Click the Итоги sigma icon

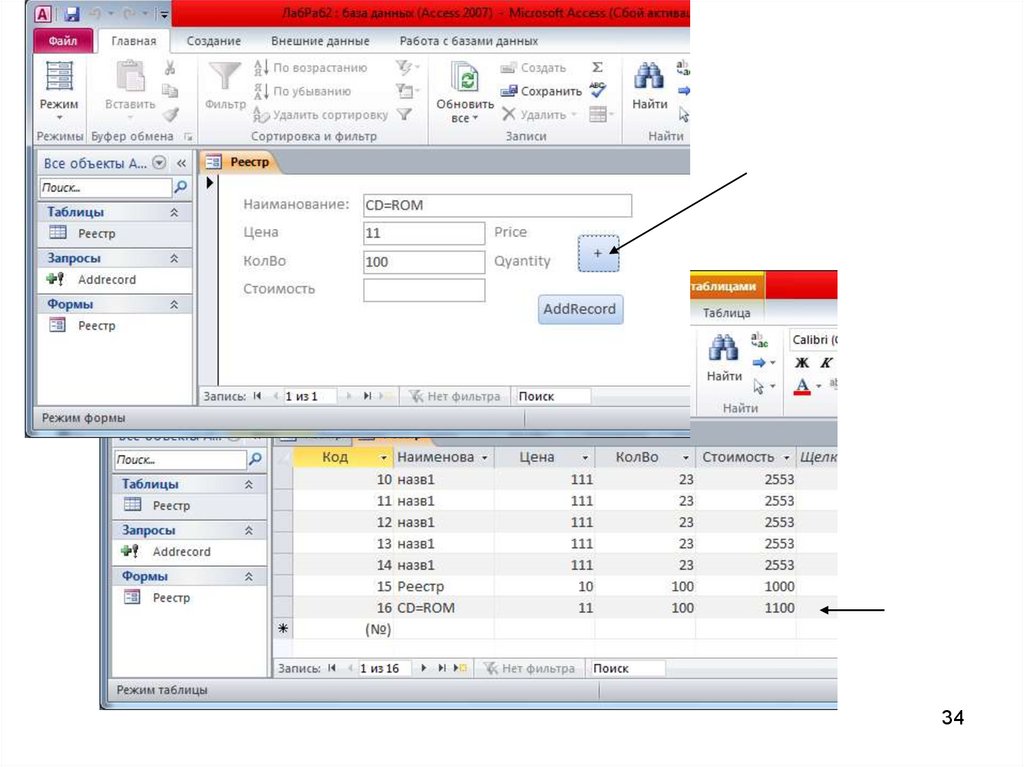point(597,68)
